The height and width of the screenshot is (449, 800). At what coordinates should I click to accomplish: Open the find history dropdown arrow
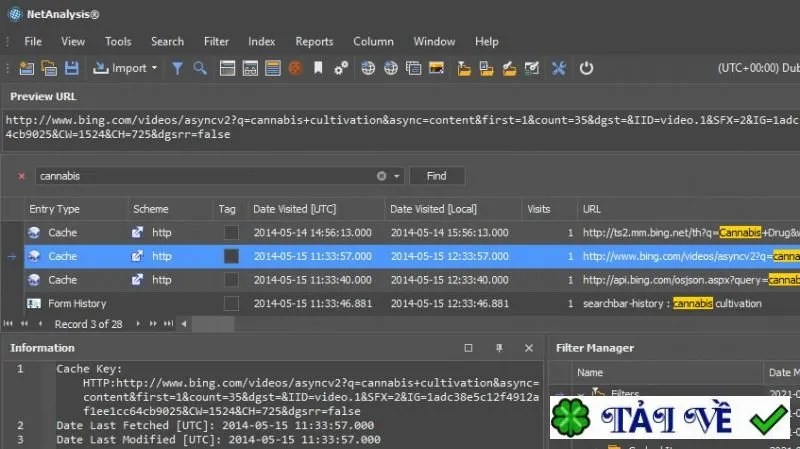396,176
